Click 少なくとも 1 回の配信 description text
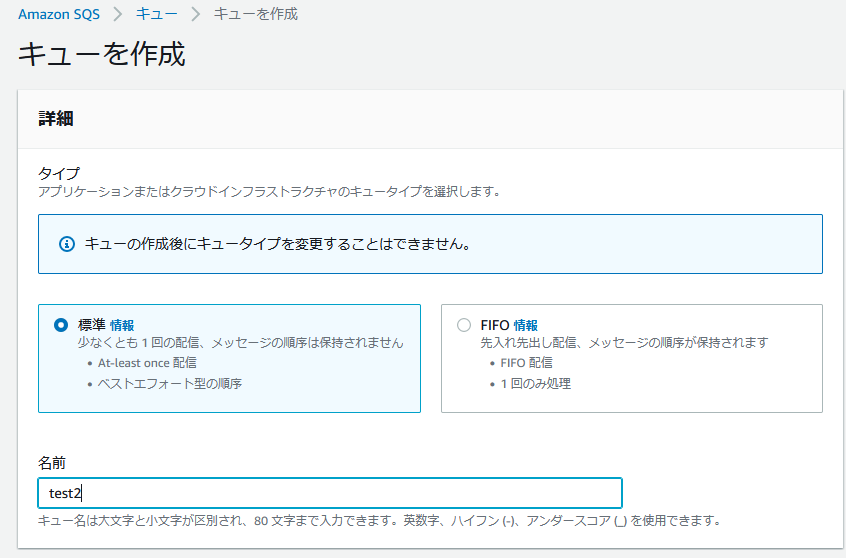 (241, 343)
